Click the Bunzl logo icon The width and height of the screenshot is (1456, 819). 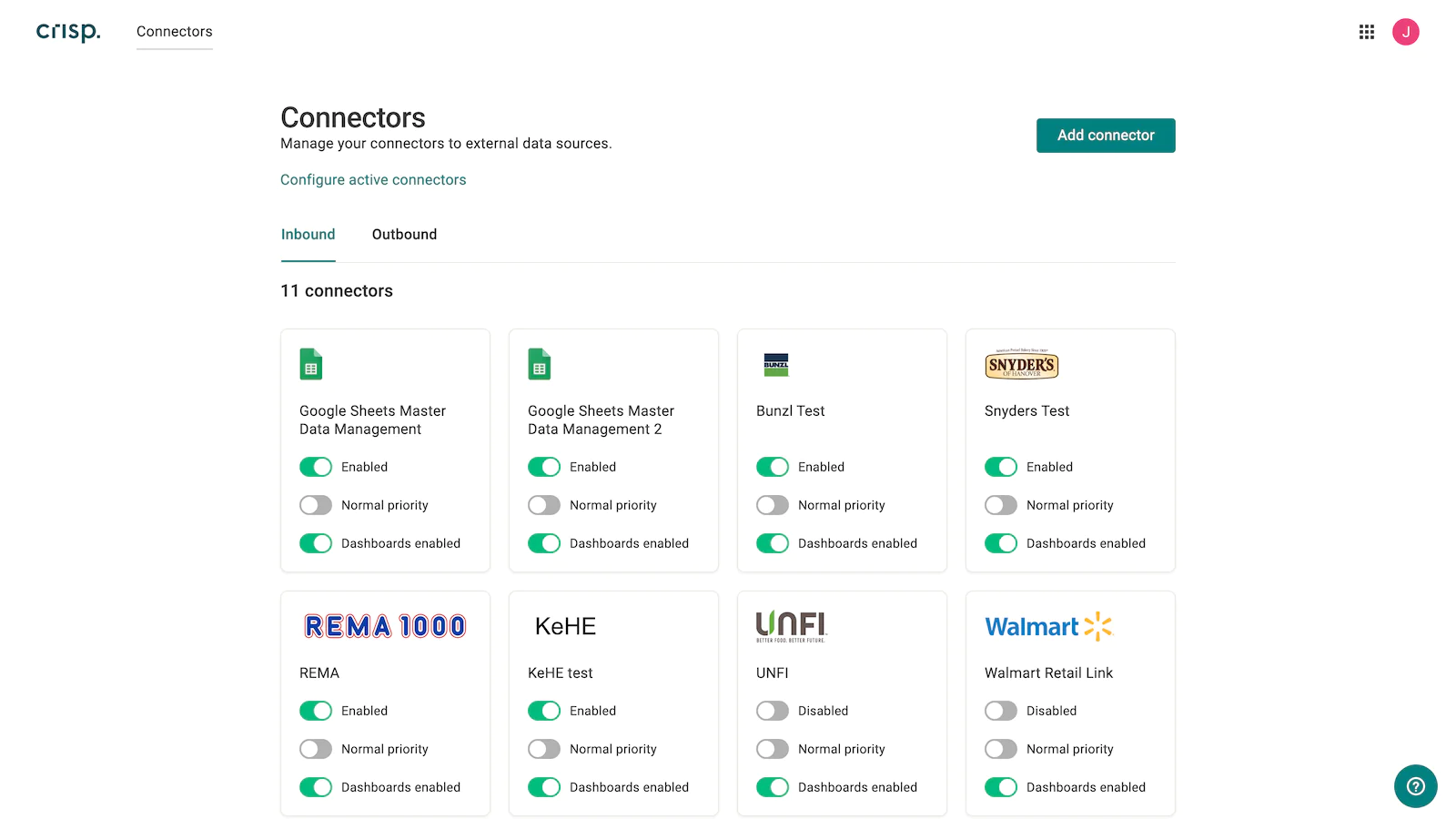click(x=776, y=365)
